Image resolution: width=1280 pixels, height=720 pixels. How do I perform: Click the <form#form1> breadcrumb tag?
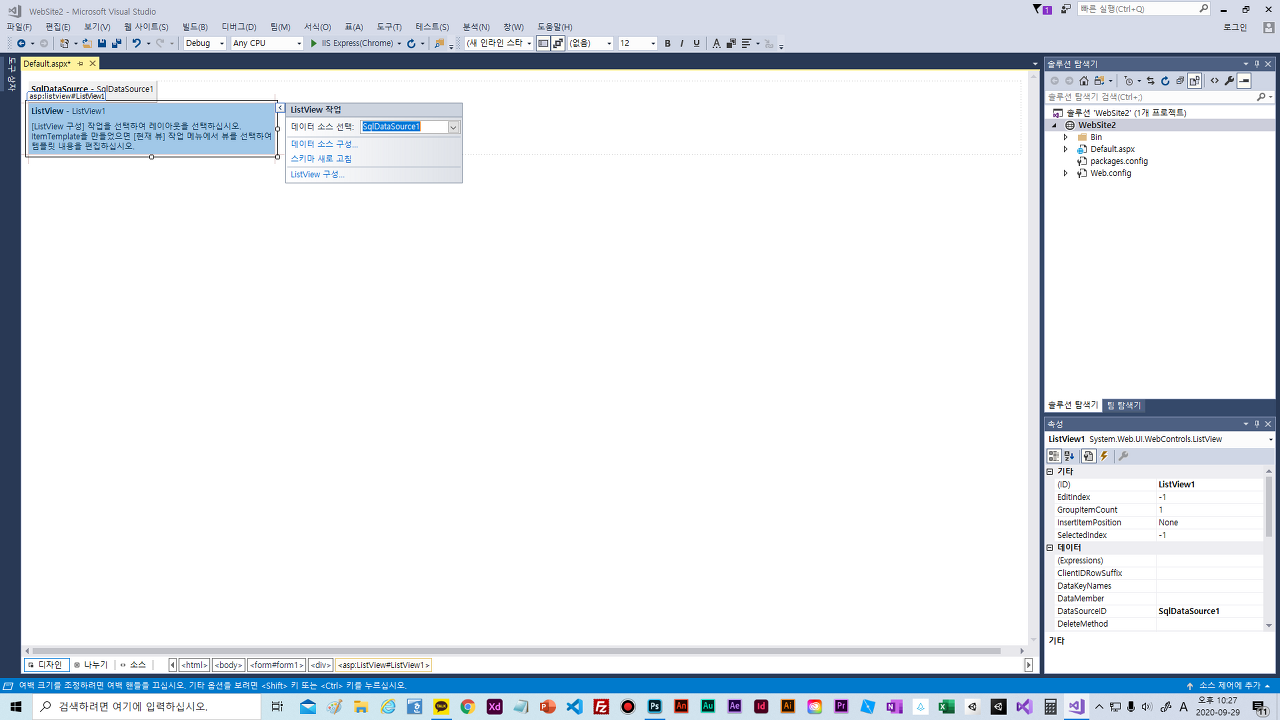coord(276,665)
